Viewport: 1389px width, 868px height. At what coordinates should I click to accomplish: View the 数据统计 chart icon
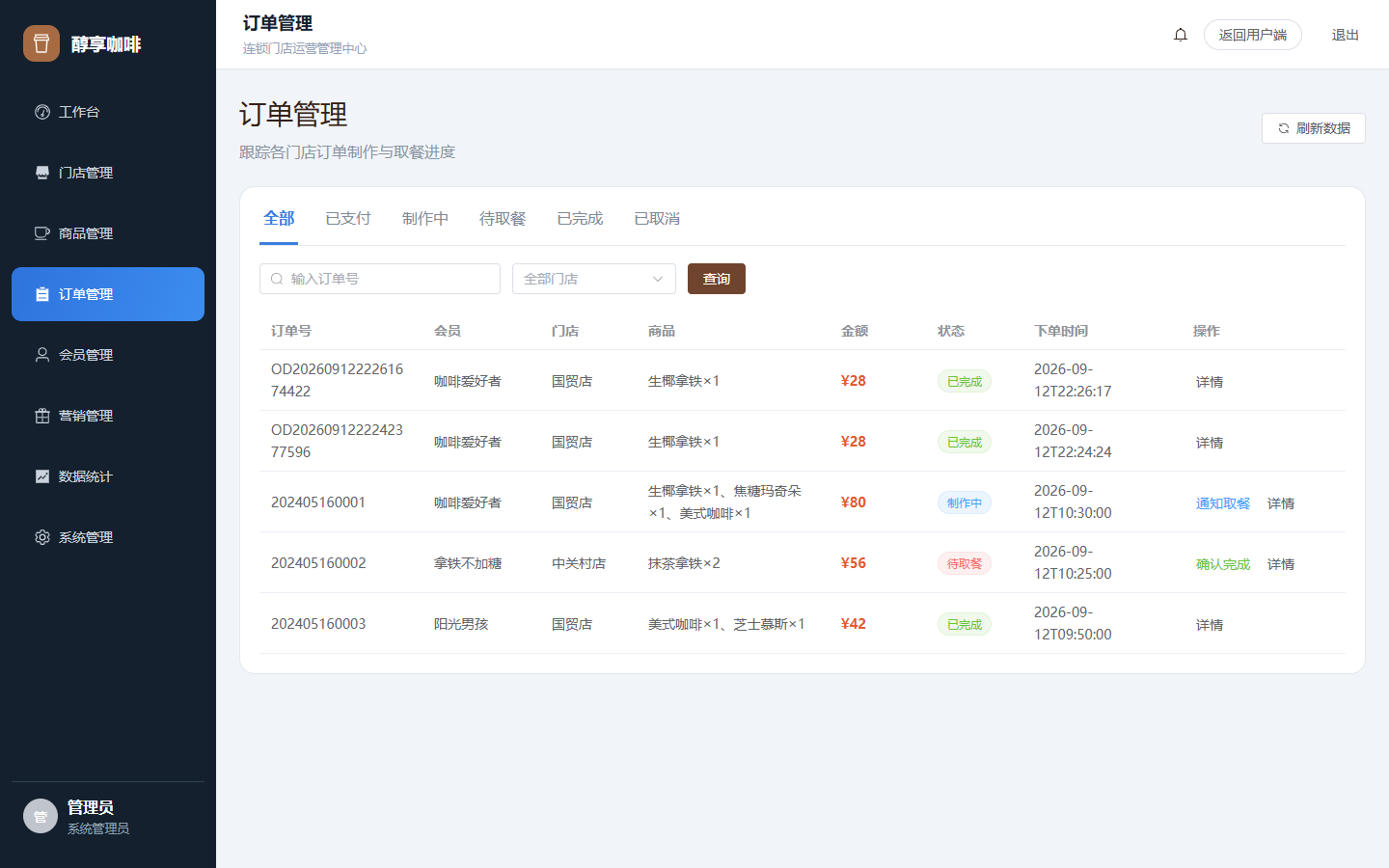42,476
